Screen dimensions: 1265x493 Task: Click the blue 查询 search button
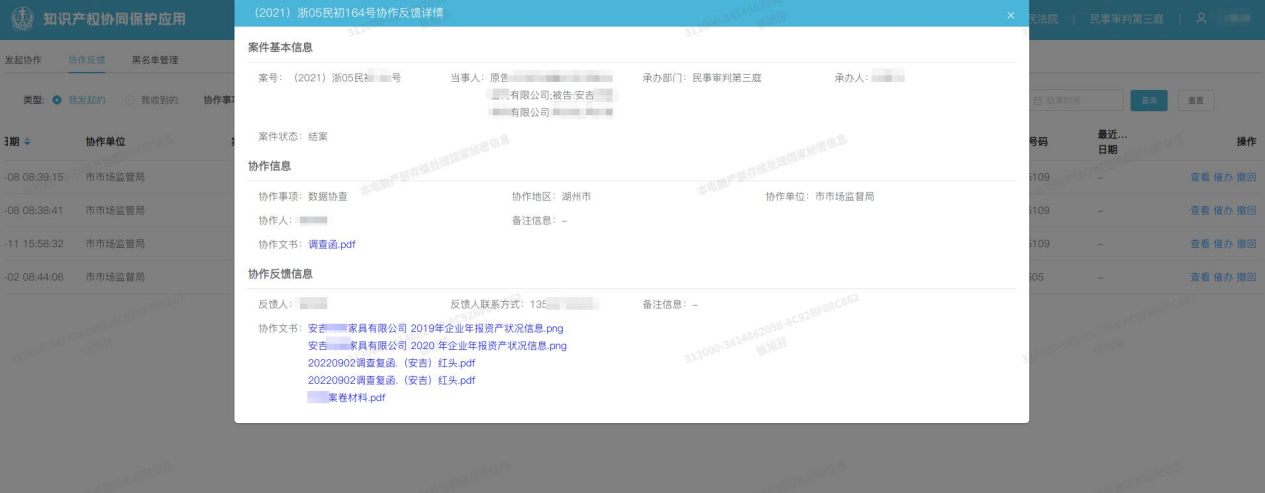[1148, 100]
